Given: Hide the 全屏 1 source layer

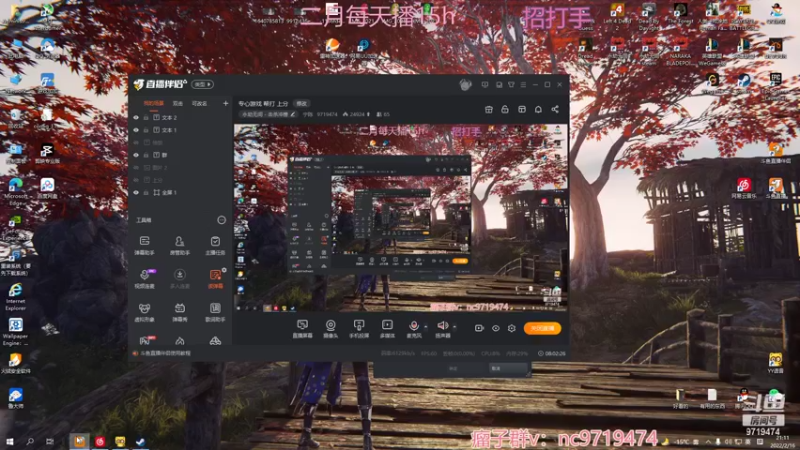Looking at the screenshot, I should (136, 193).
